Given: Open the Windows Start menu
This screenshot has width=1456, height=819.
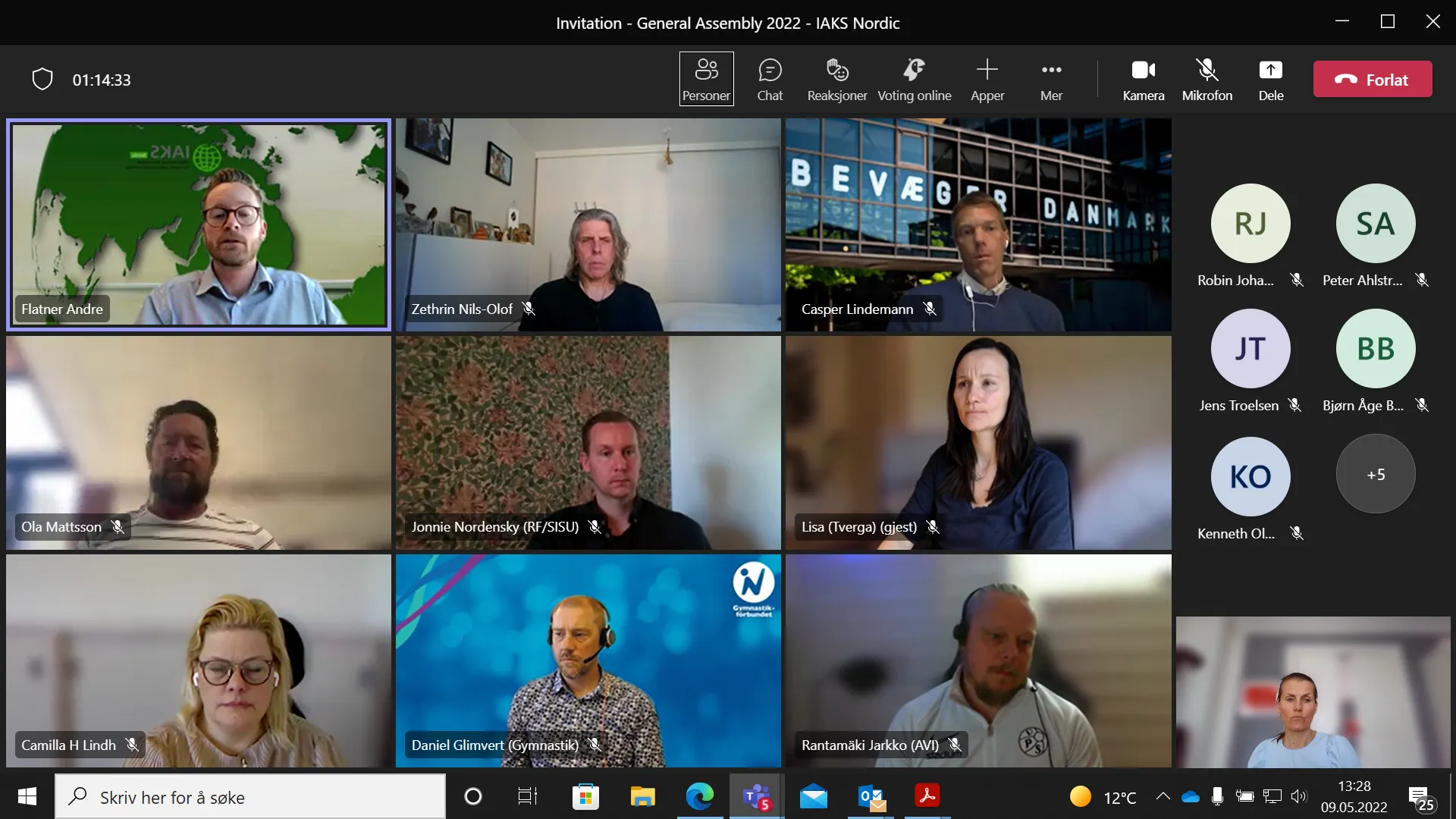Looking at the screenshot, I should pos(27,796).
